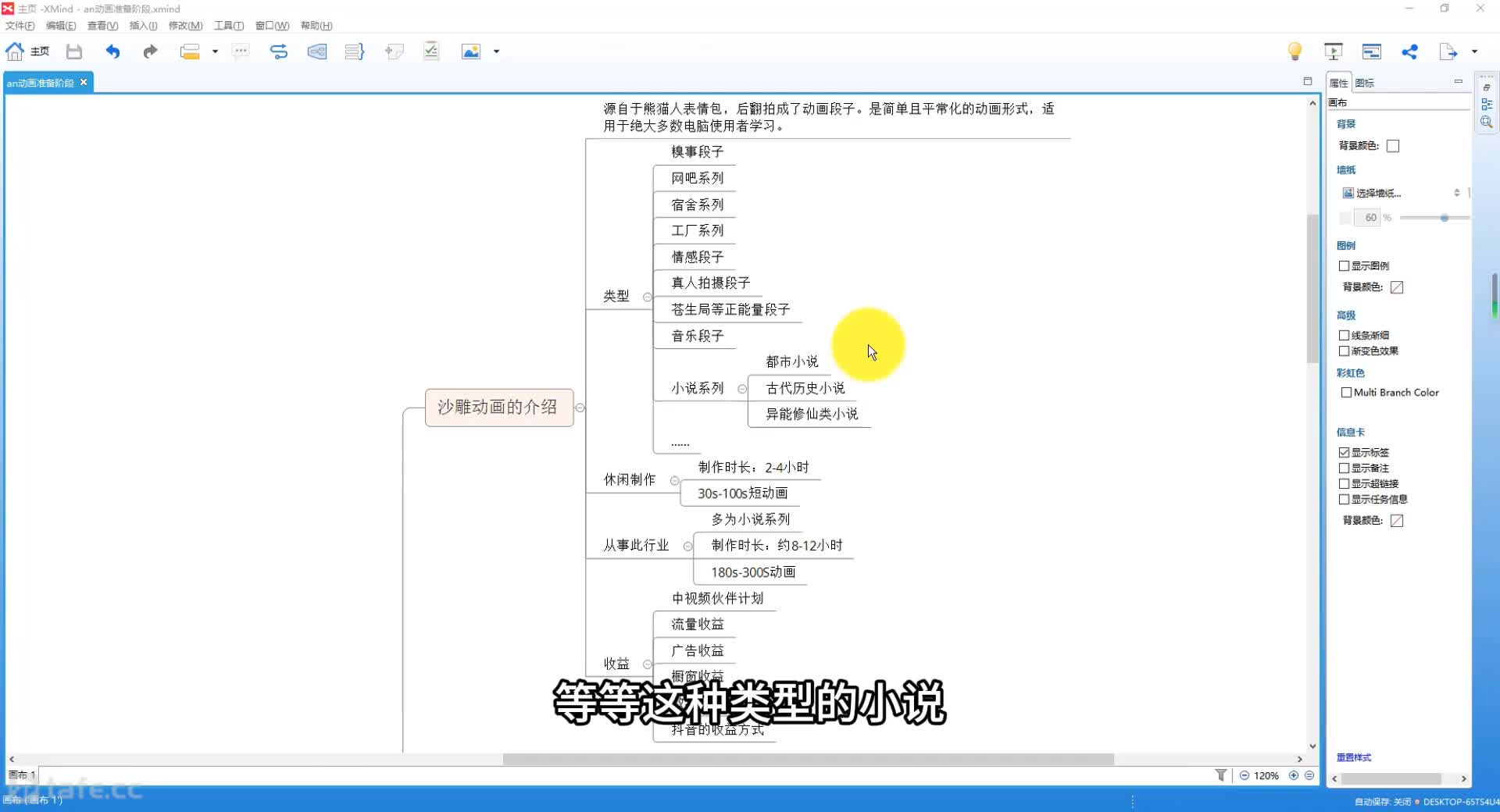Open the outline view side icon
The image size is (1500, 812).
pos(1487,104)
